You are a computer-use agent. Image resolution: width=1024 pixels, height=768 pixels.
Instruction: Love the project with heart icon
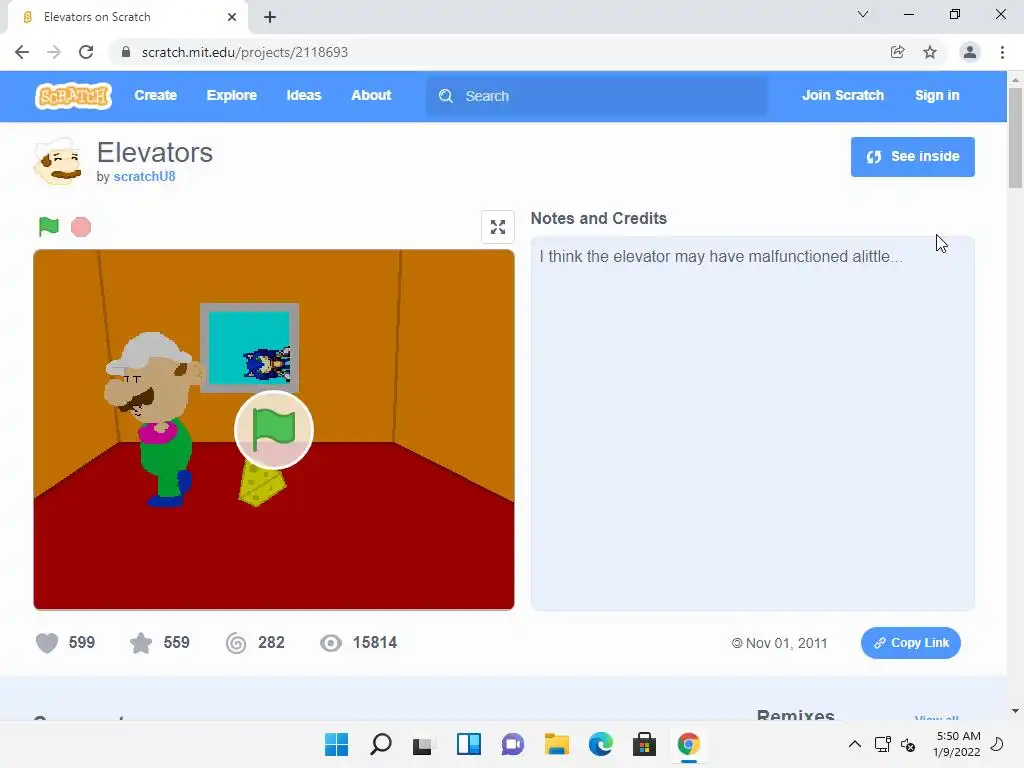coord(47,643)
